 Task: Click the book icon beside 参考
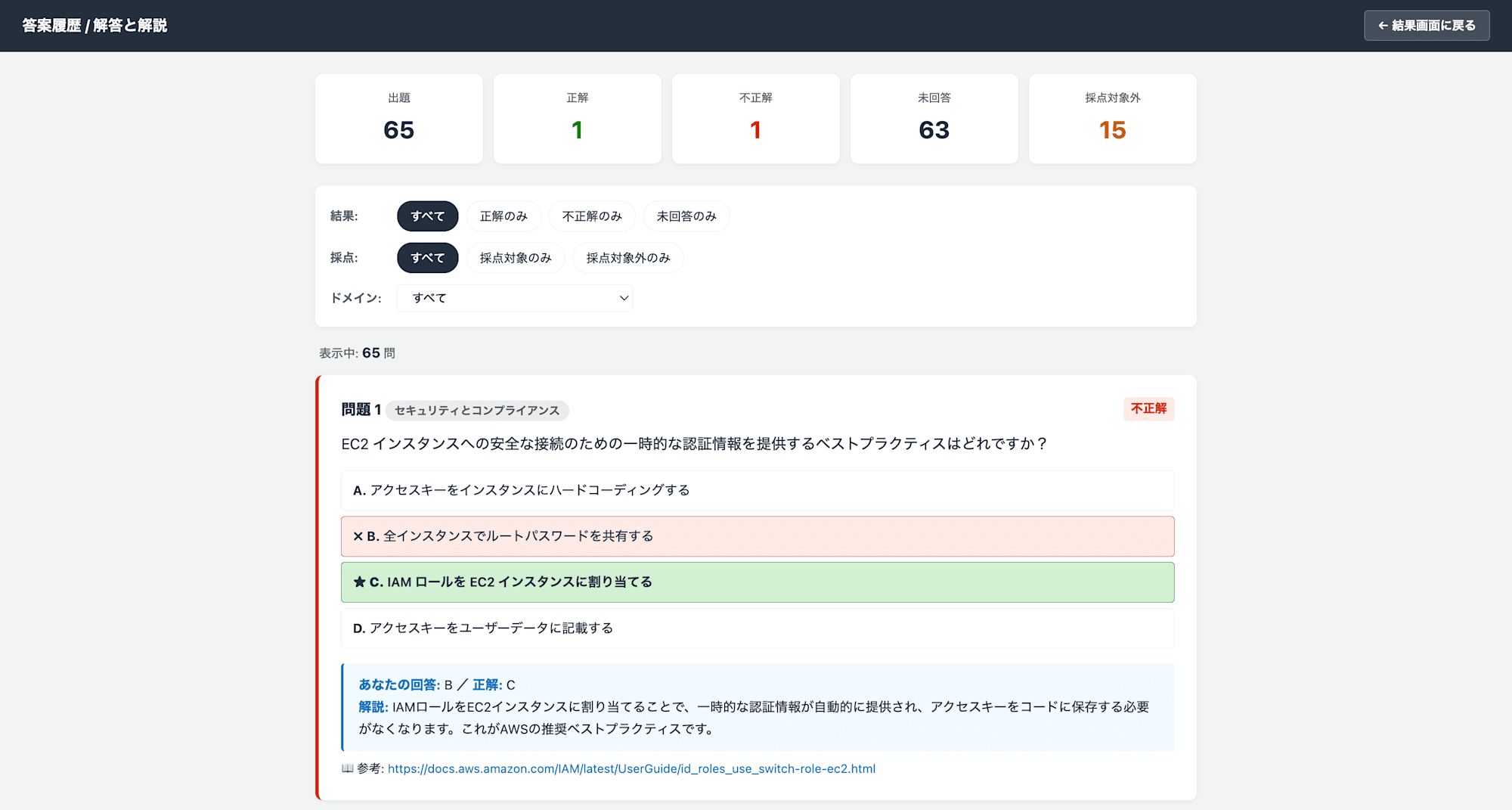(348, 768)
